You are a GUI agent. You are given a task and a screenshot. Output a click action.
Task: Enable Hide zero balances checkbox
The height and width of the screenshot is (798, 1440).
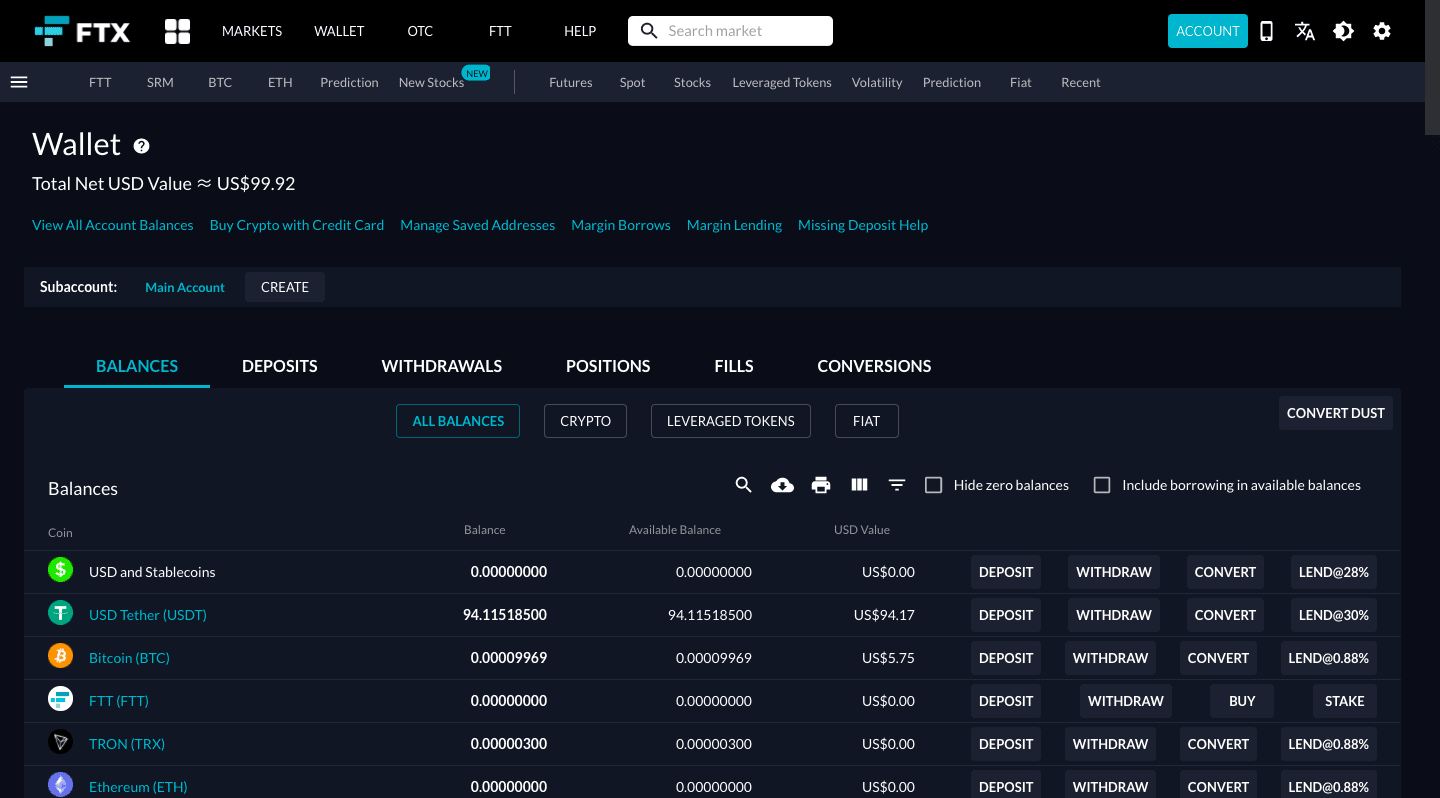tap(933, 485)
